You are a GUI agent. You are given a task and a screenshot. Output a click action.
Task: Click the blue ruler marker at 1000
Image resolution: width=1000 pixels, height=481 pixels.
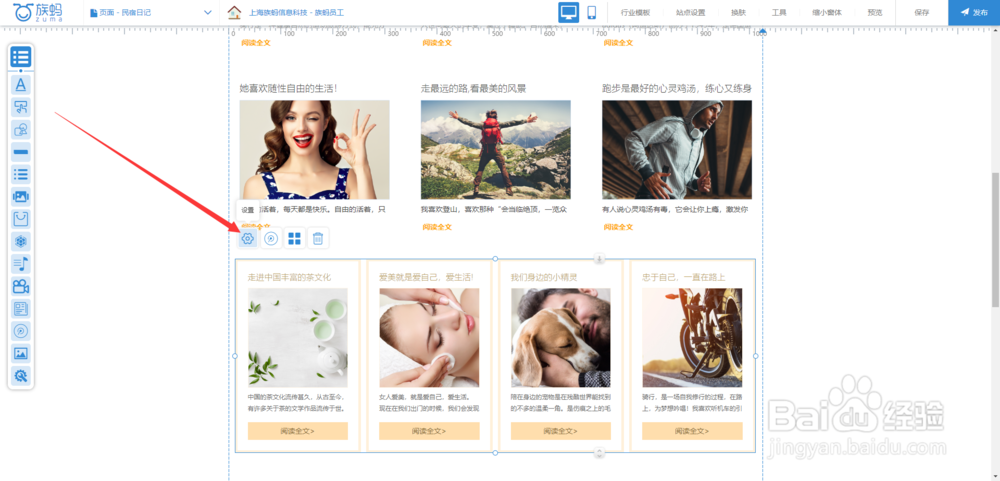(763, 31)
